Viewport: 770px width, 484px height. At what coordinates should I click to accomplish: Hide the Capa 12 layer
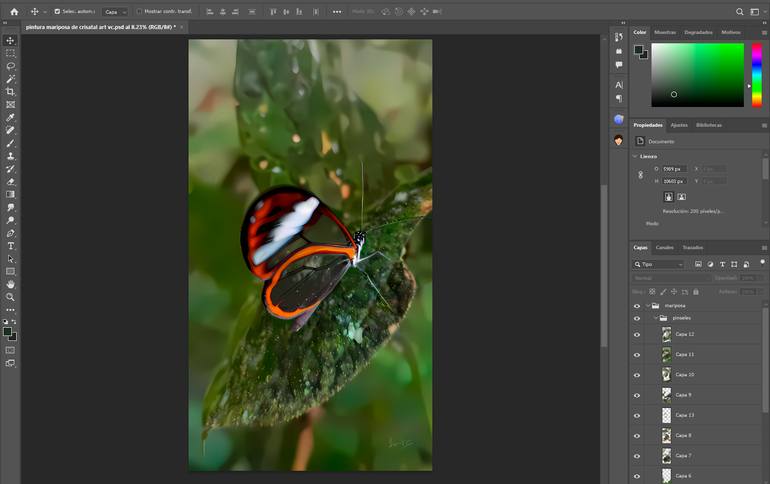pyautogui.click(x=637, y=334)
